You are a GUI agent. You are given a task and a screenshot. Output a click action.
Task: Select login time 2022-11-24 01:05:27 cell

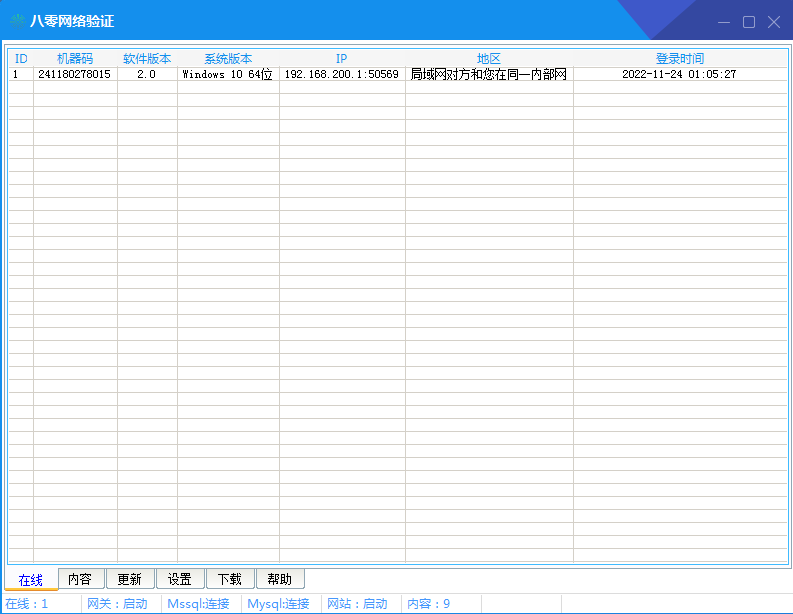pyautogui.click(x=680, y=74)
